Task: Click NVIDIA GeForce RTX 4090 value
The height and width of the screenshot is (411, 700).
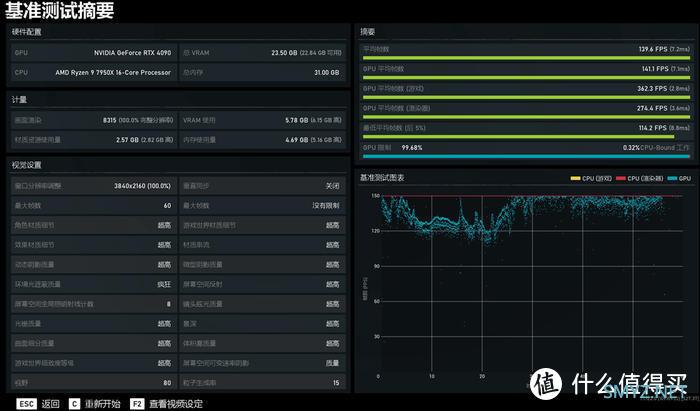Action: pyautogui.click(x=132, y=53)
